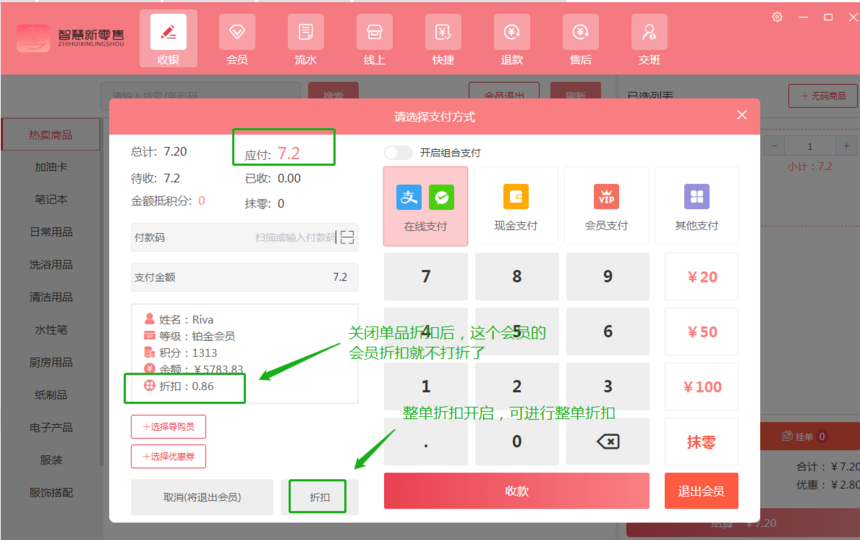Select 水性笔 category in sidebar
The width and height of the screenshot is (860, 540).
(x=50, y=329)
